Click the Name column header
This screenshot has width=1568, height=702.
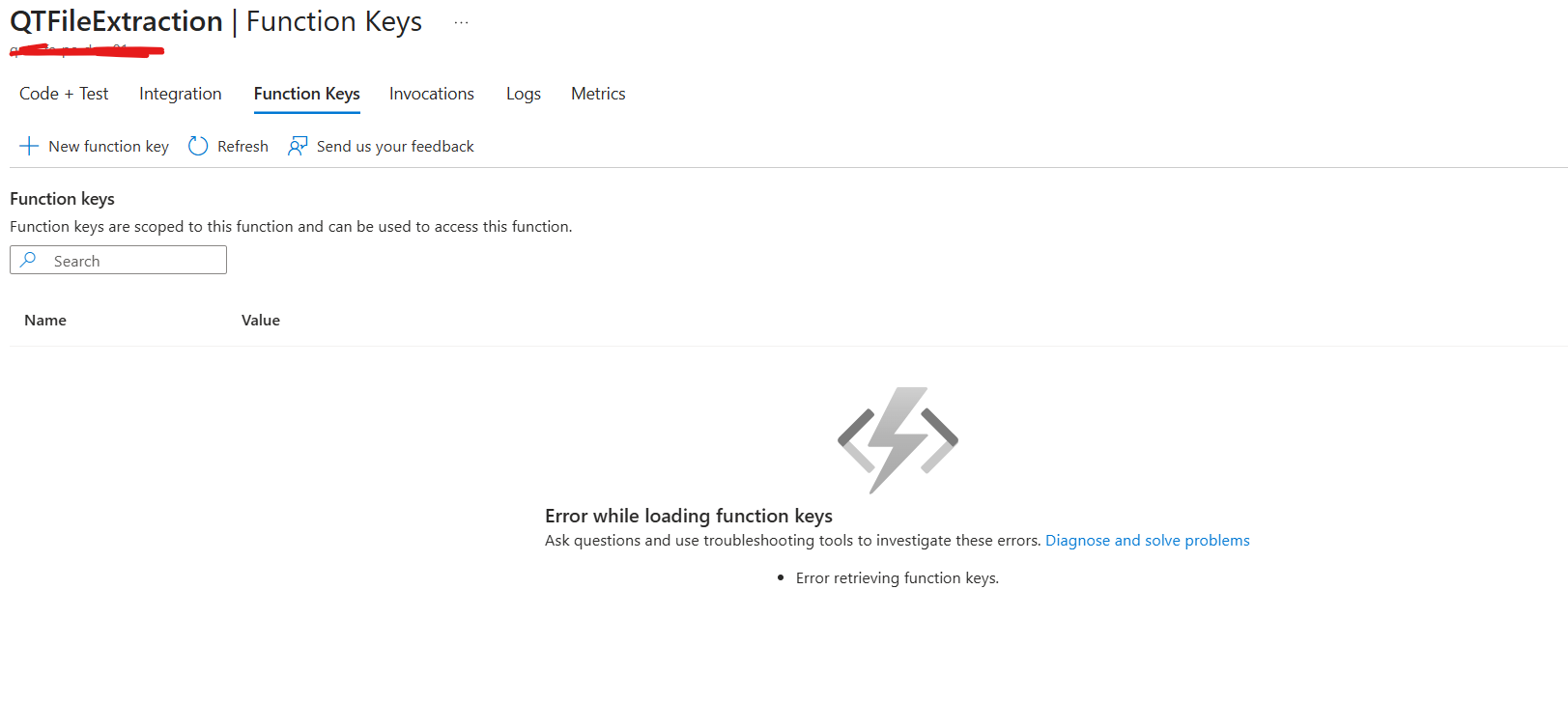pos(45,321)
